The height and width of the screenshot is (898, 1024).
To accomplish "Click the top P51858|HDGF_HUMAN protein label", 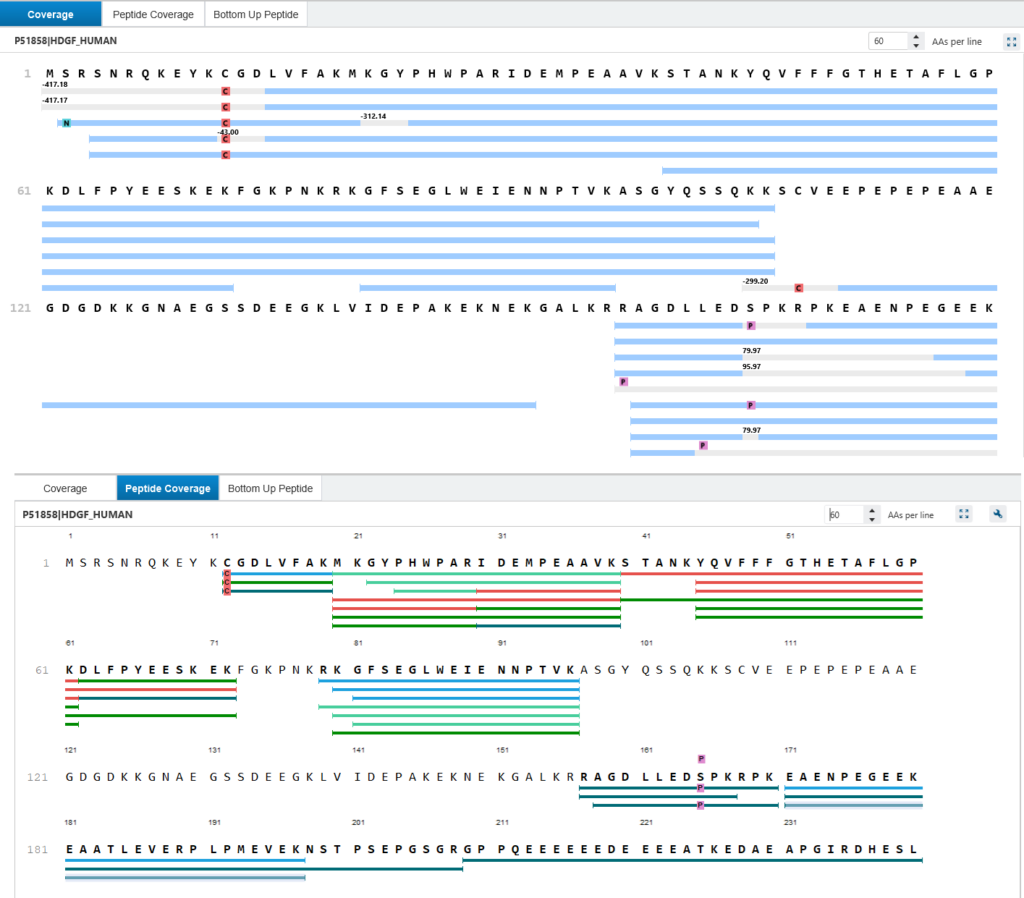I will (x=66, y=40).
